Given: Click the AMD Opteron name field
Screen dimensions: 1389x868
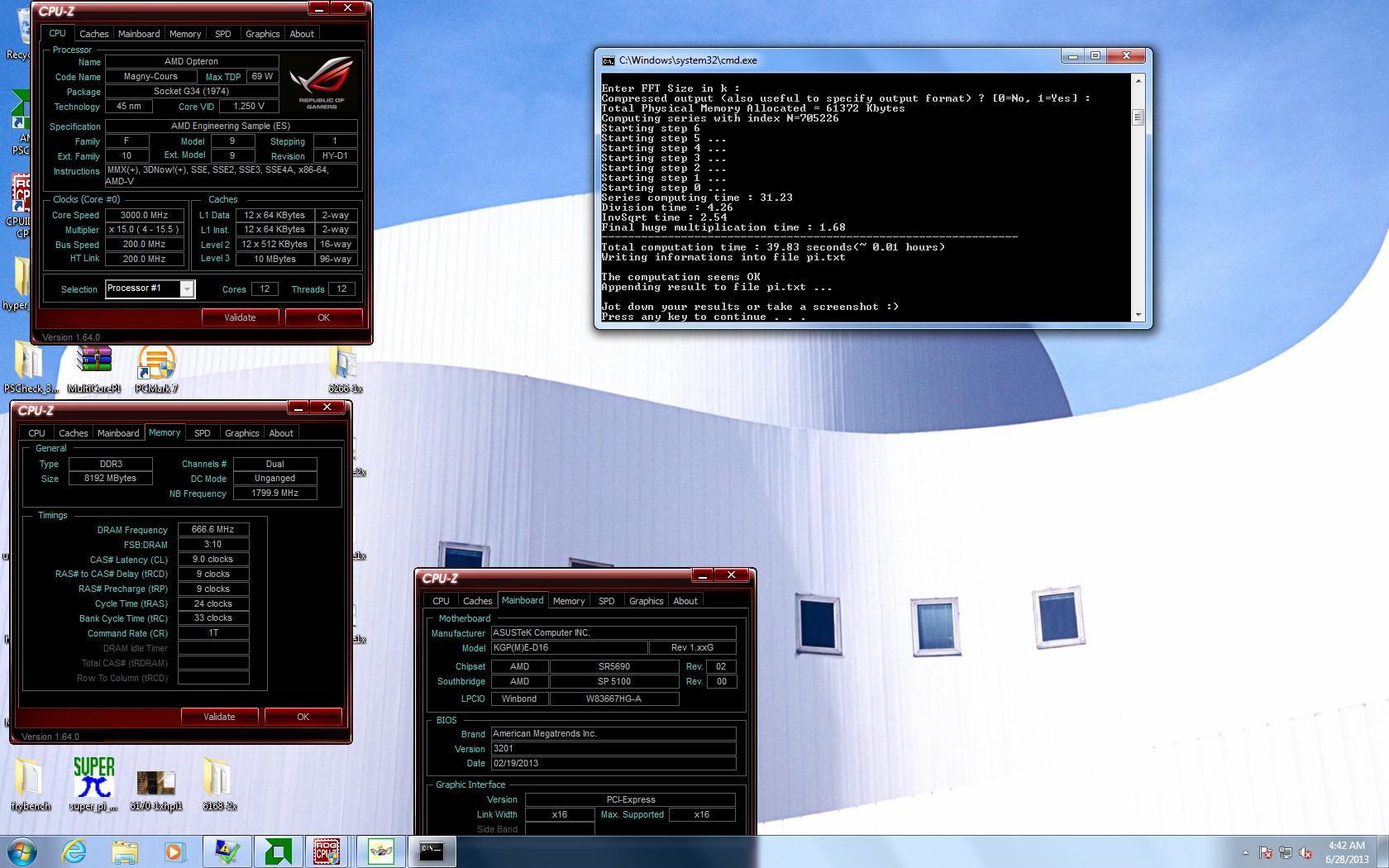Looking at the screenshot, I should [191, 61].
